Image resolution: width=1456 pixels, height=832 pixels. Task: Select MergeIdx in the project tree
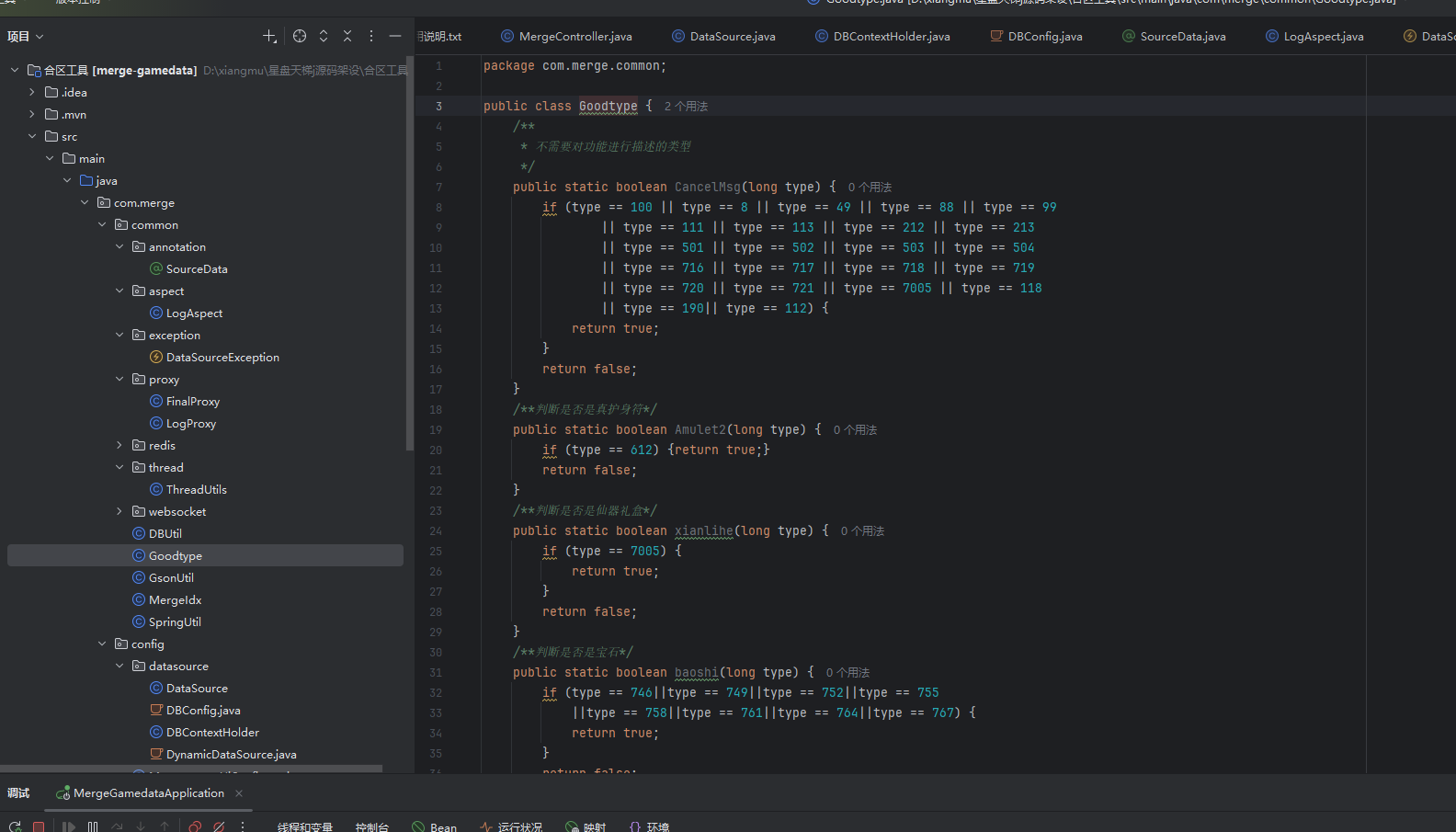point(175,599)
